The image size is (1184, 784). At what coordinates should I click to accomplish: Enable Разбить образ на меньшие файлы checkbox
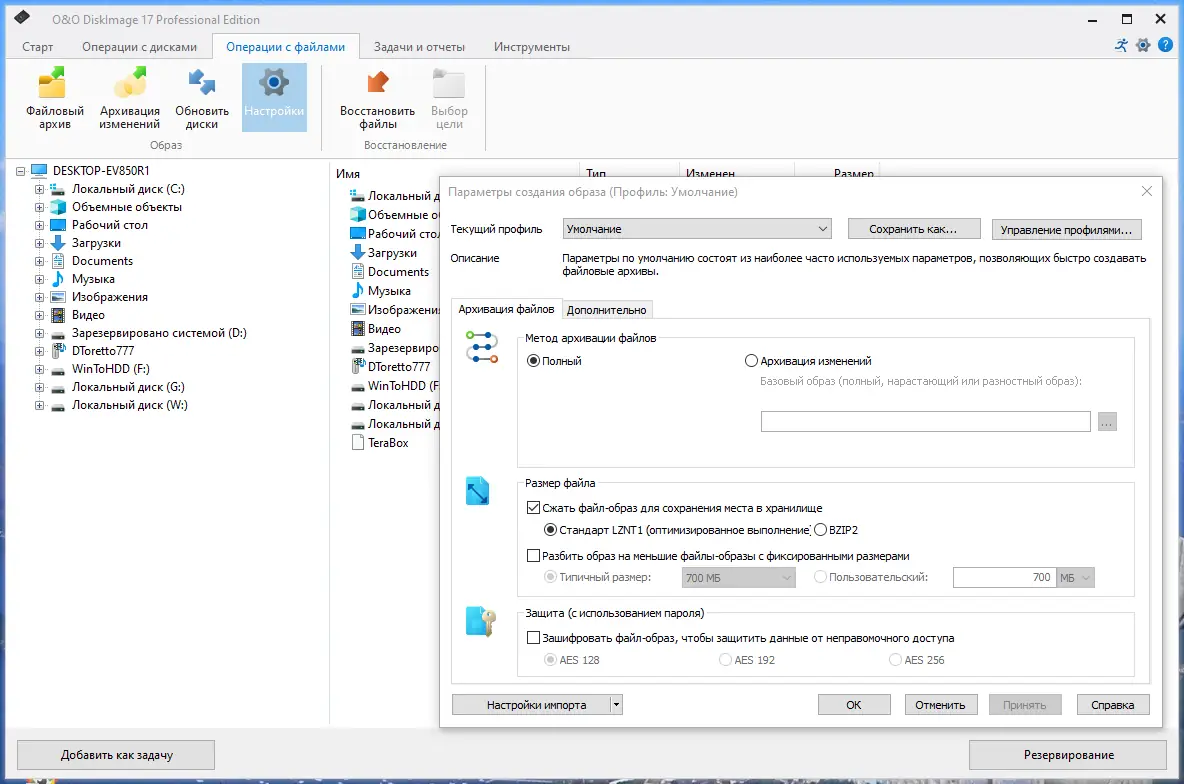(533, 556)
